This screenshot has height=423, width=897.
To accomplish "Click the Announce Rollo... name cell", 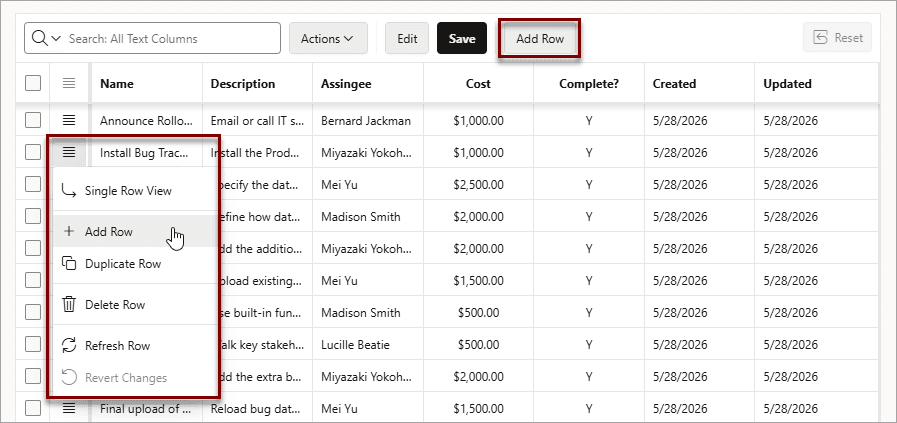I will pyautogui.click(x=146, y=121).
